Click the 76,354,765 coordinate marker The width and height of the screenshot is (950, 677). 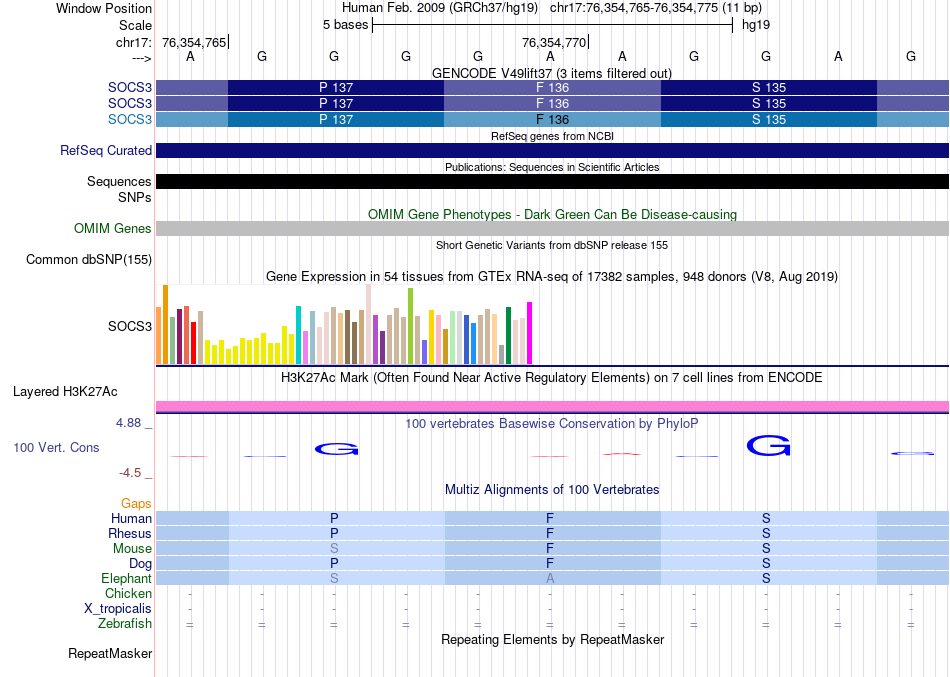pyautogui.click(x=194, y=42)
